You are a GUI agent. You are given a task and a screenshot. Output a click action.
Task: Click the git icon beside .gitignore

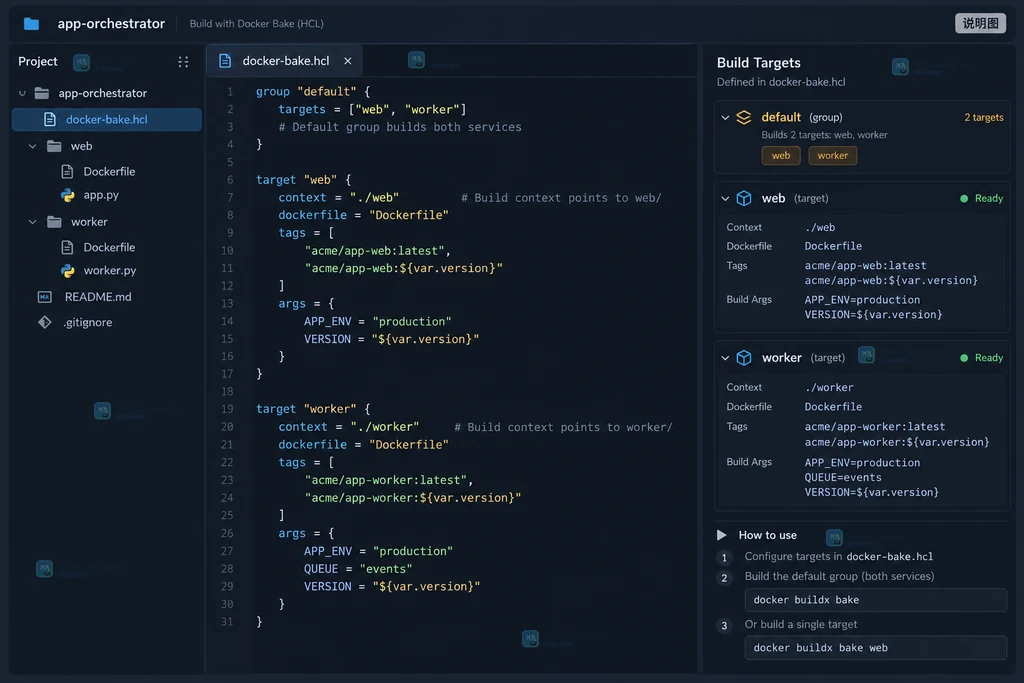[x=44, y=323]
